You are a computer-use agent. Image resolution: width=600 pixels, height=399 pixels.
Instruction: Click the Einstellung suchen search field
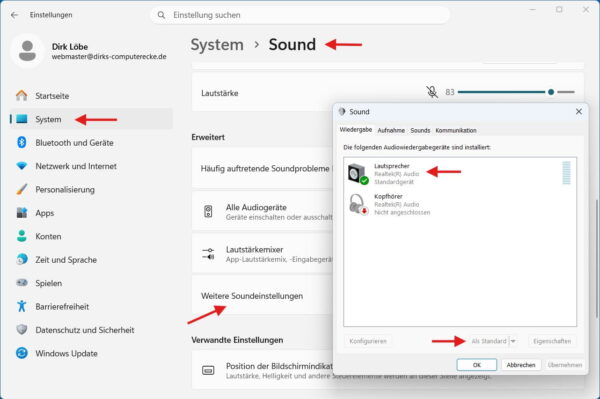300,15
